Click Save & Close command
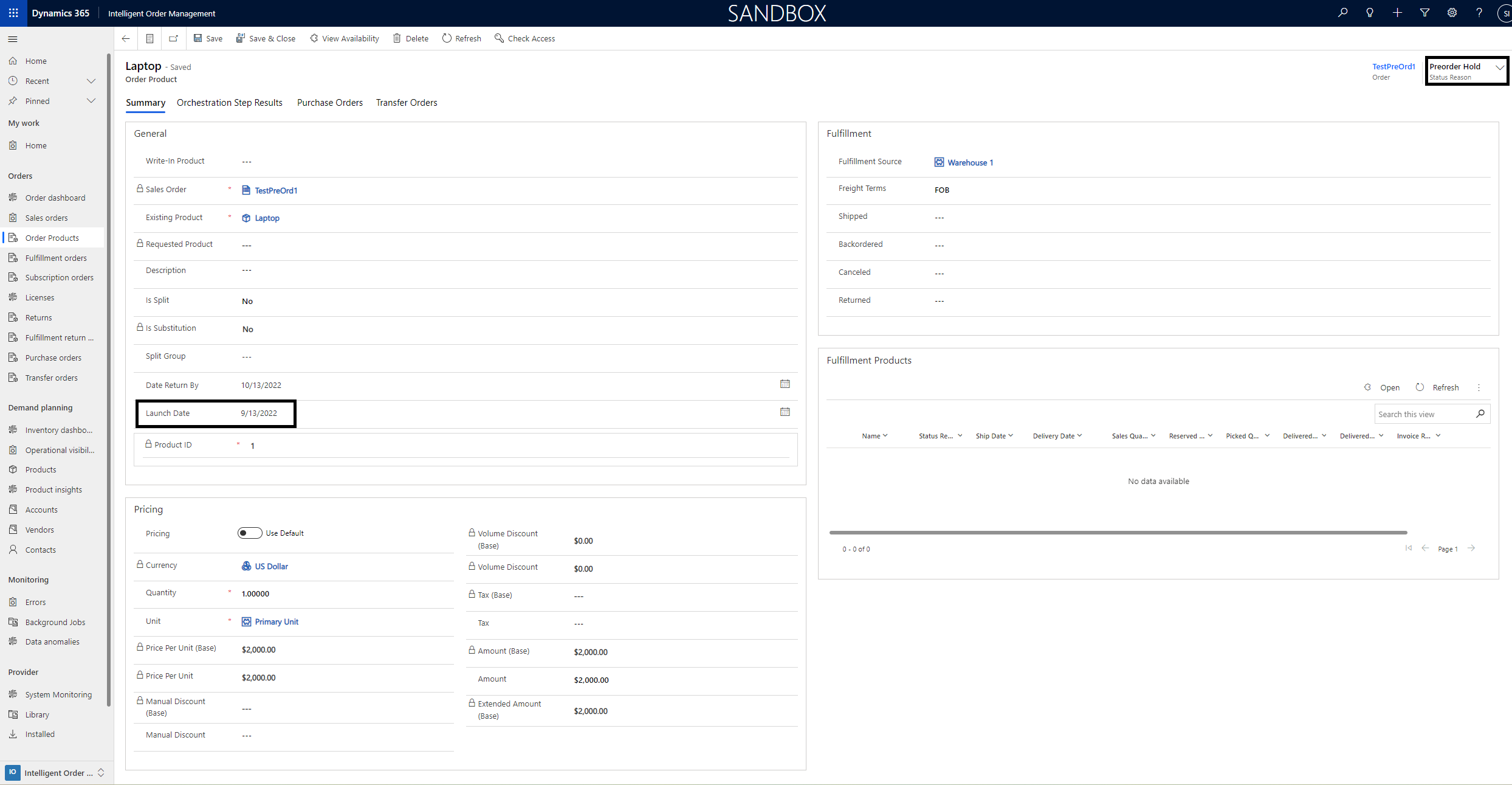1512x785 pixels. pos(266,38)
